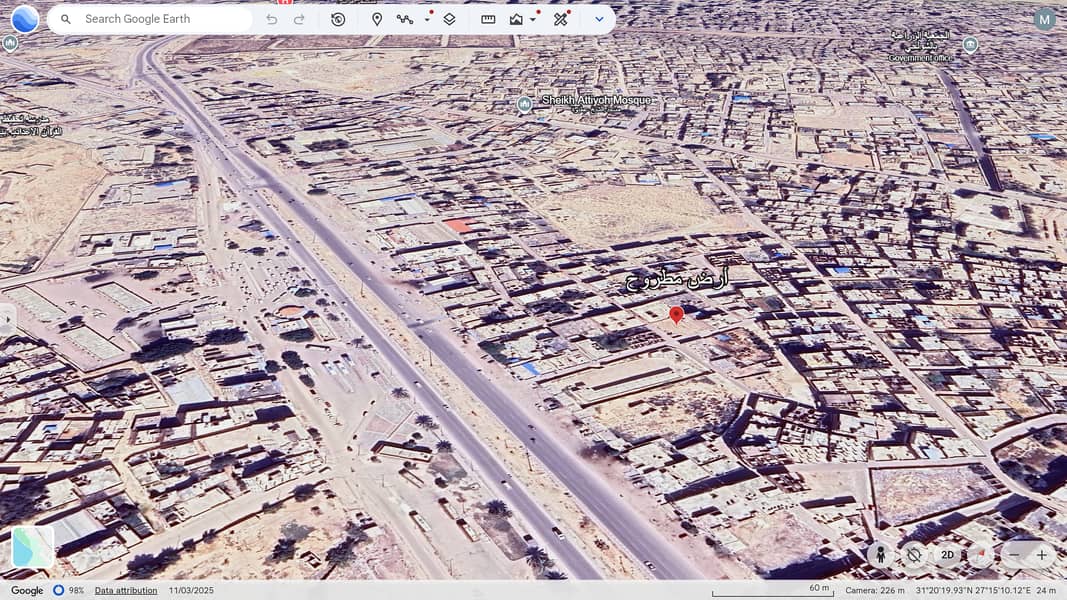
Task: Open the map layers panel icon
Action: (x=449, y=19)
